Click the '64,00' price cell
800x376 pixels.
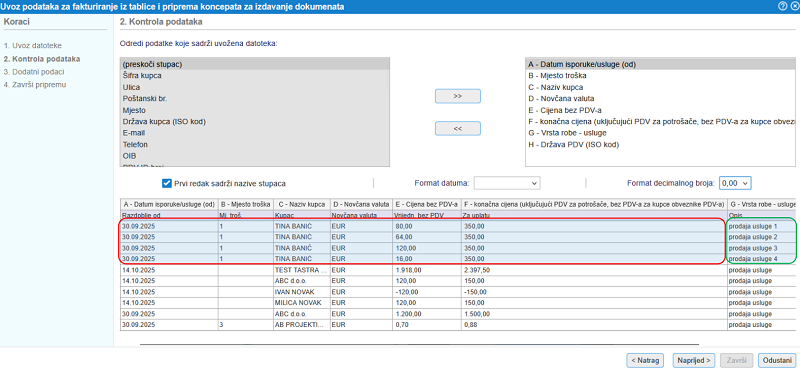click(427, 237)
